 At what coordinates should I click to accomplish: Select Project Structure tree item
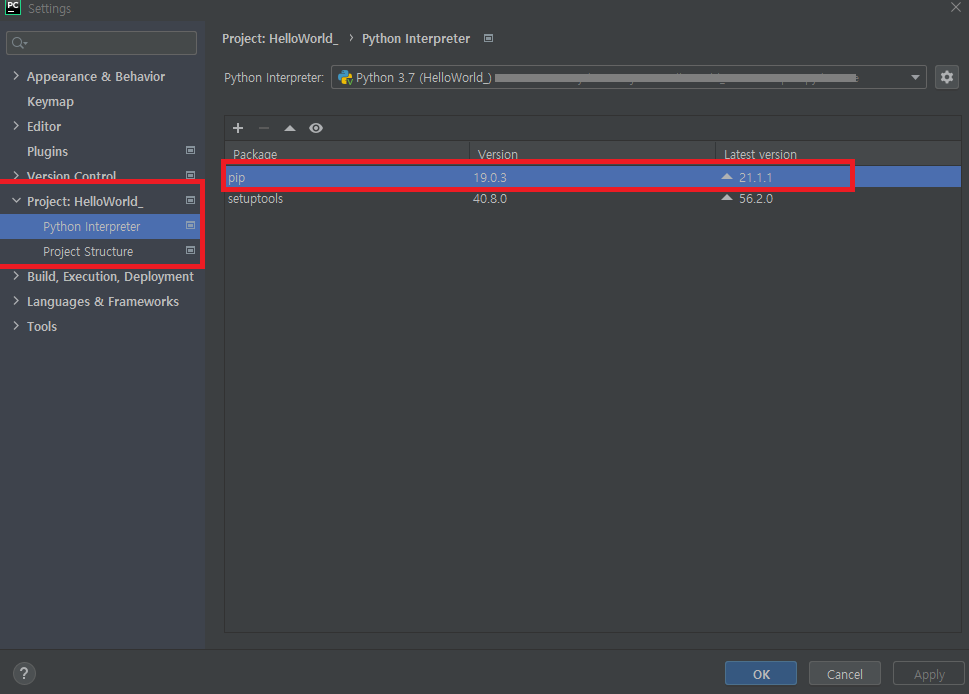pyautogui.click(x=88, y=252)
